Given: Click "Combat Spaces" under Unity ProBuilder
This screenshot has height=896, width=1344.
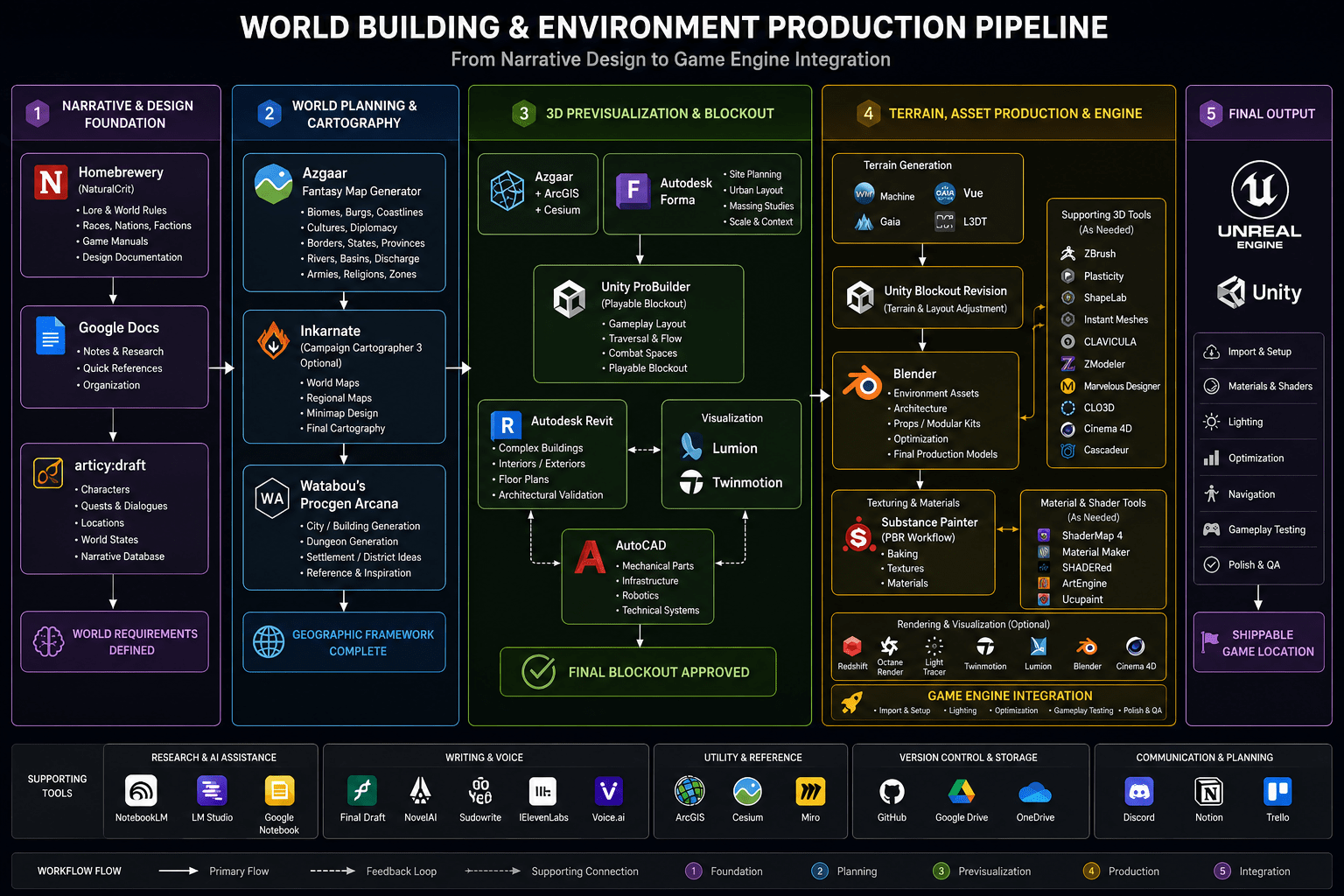Looking at the screenshot, I should coord(642,353).
